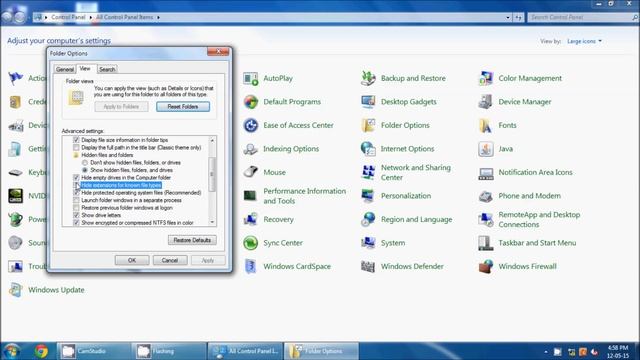
Task: Open the Mouse settings icon
Action: click(x=251, y=172)
